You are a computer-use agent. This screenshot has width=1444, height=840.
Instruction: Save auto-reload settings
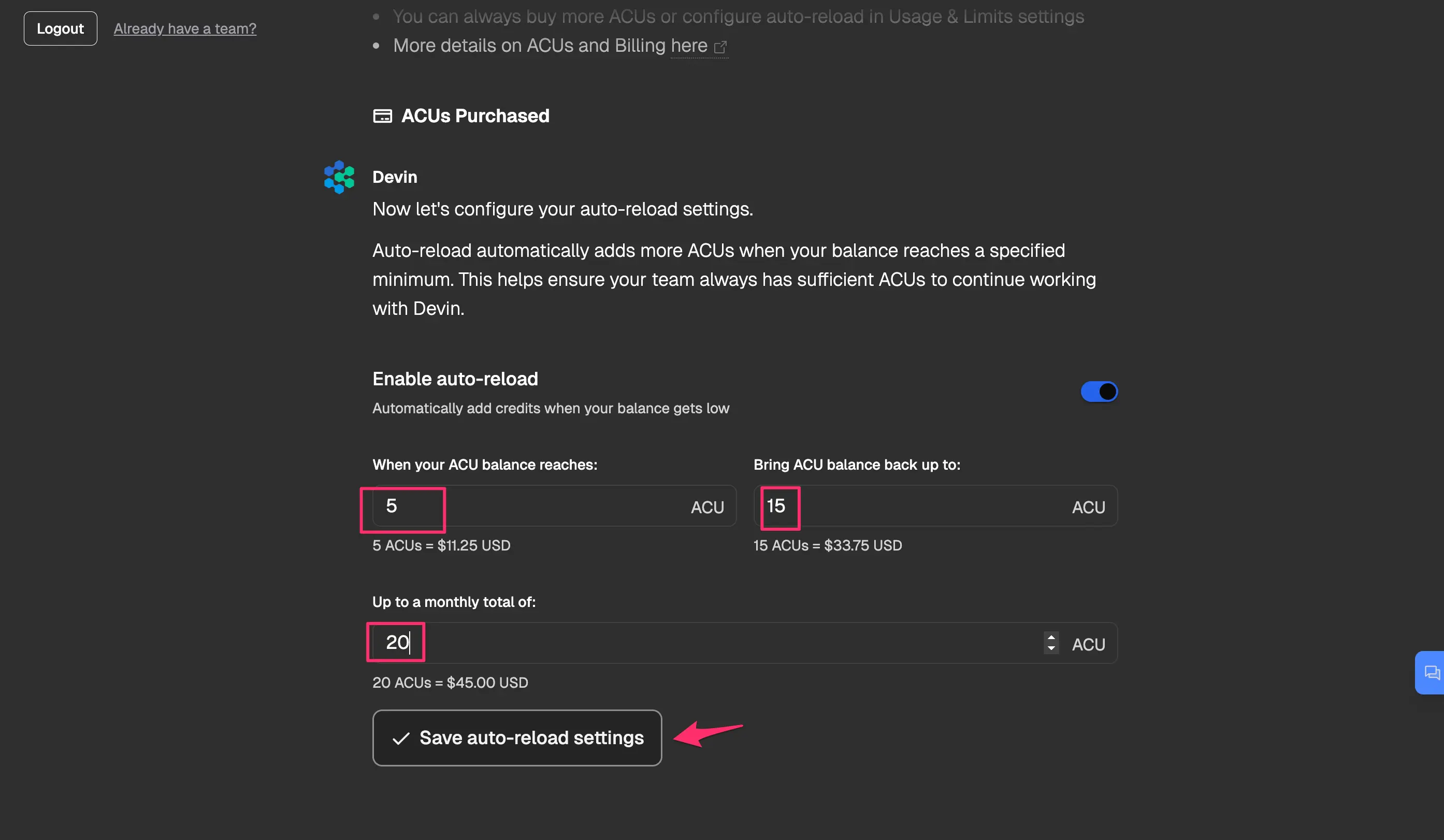tap(517, 738)
